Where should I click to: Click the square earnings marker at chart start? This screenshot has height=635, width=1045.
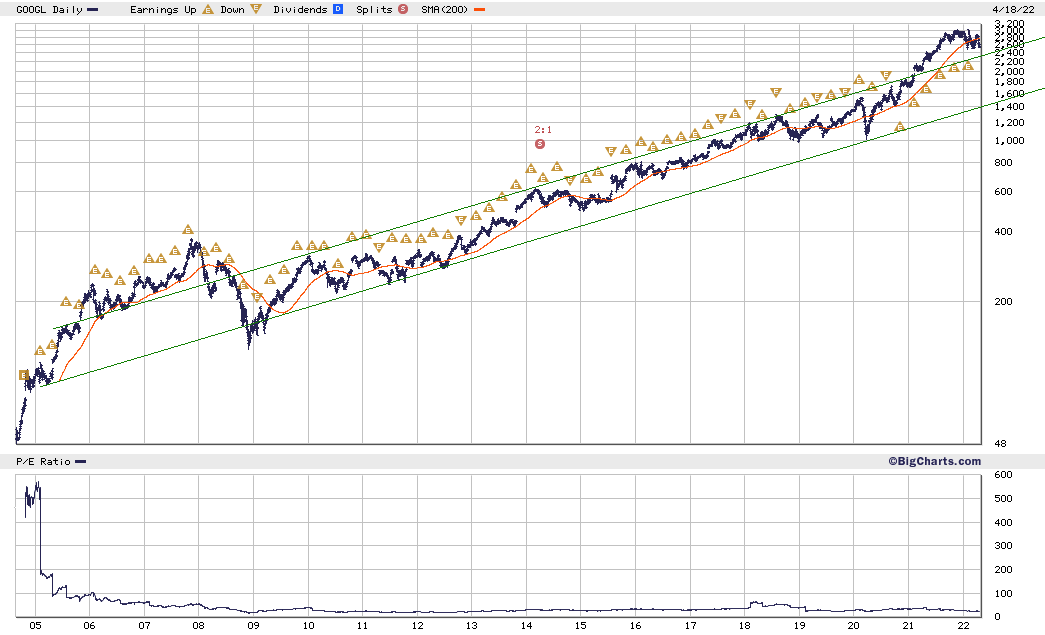[24, 375]
